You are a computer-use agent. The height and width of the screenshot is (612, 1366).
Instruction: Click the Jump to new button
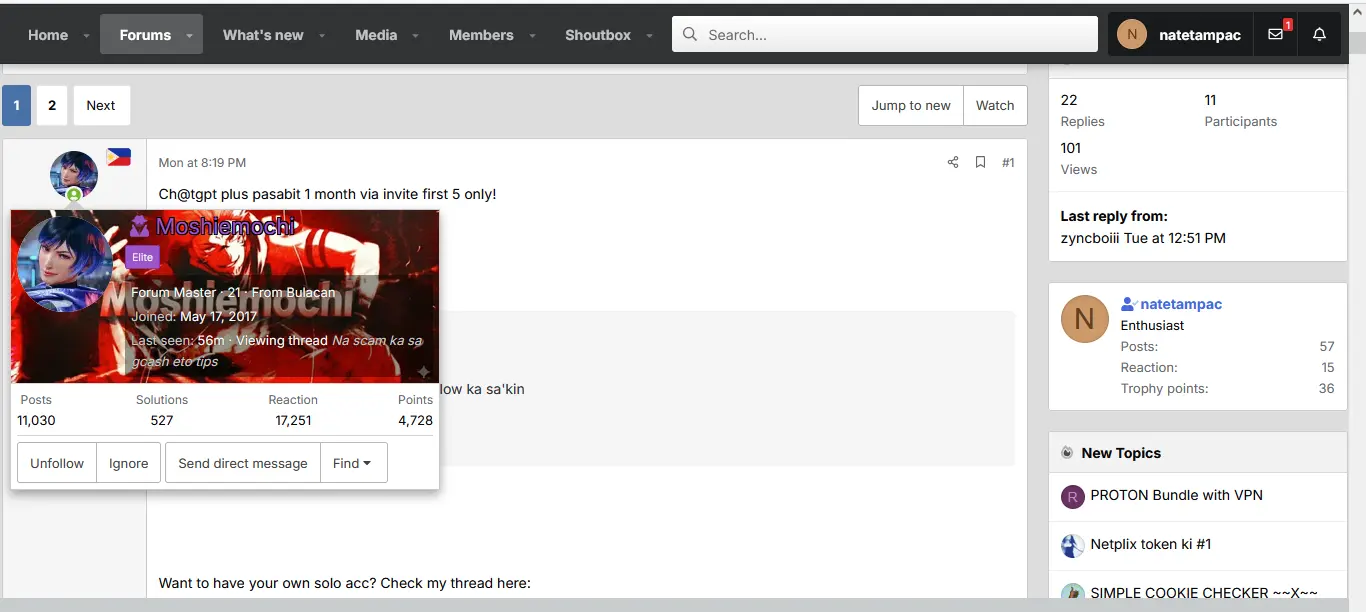(x=911, y=105)
